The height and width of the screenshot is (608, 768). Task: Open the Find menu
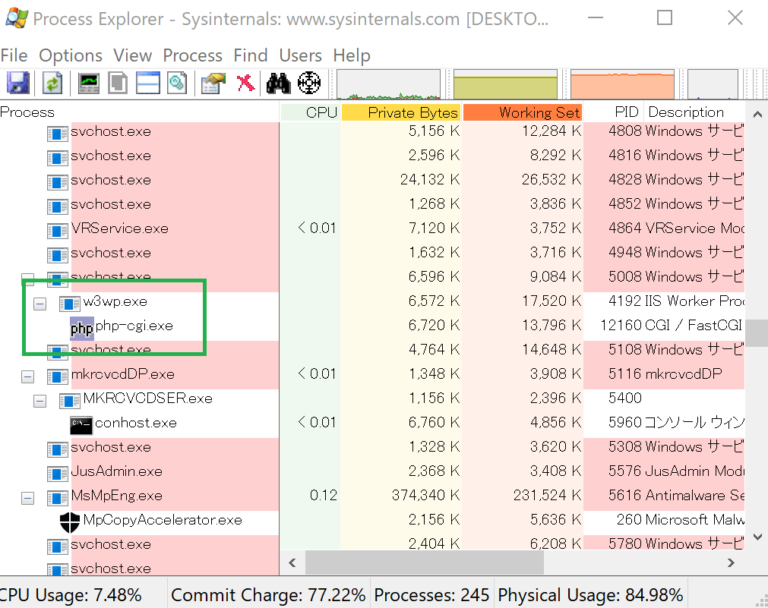point(250,55)
